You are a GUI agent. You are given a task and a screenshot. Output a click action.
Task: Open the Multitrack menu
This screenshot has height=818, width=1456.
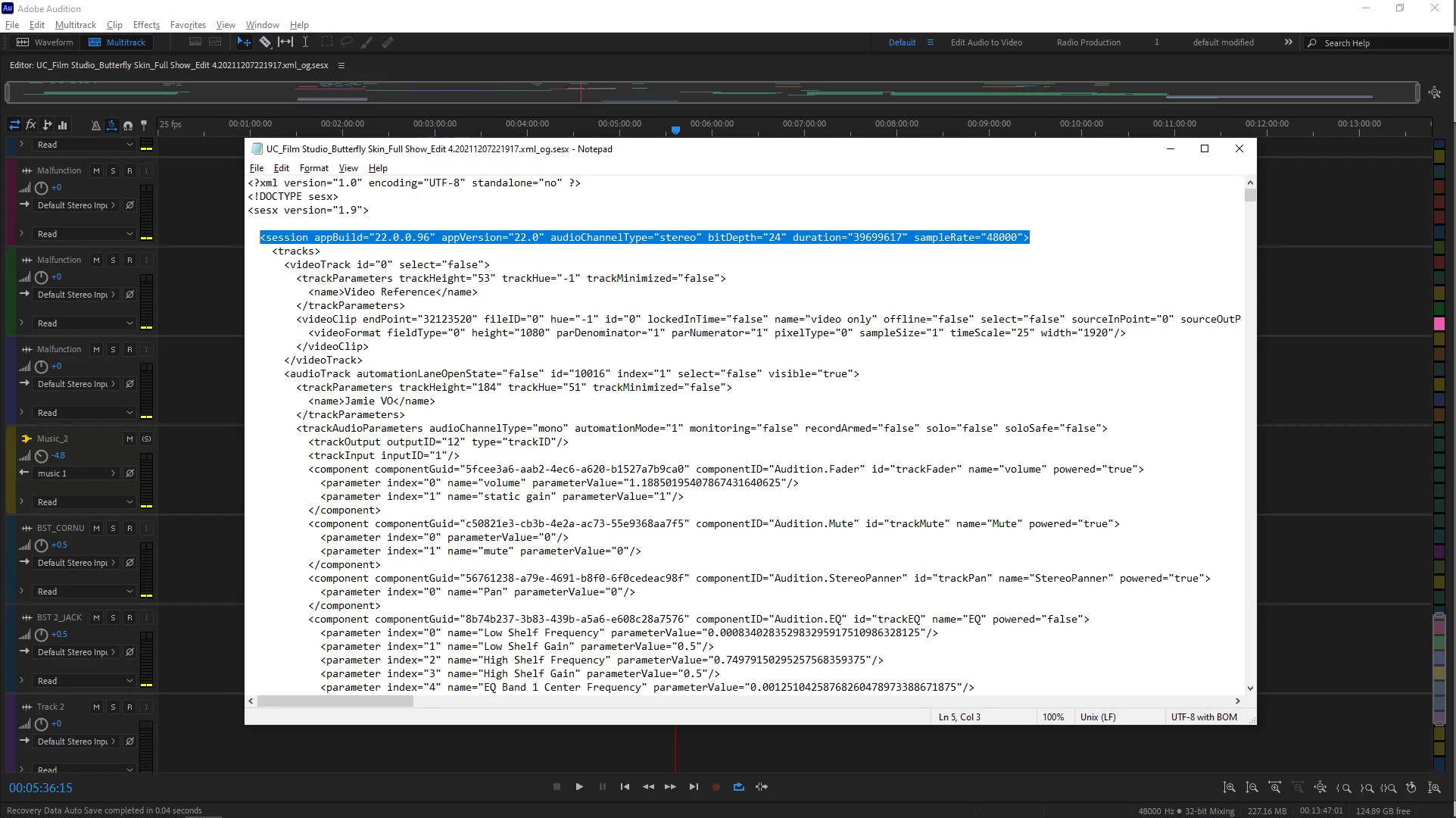pyautogui.click(x=76, y=25)
